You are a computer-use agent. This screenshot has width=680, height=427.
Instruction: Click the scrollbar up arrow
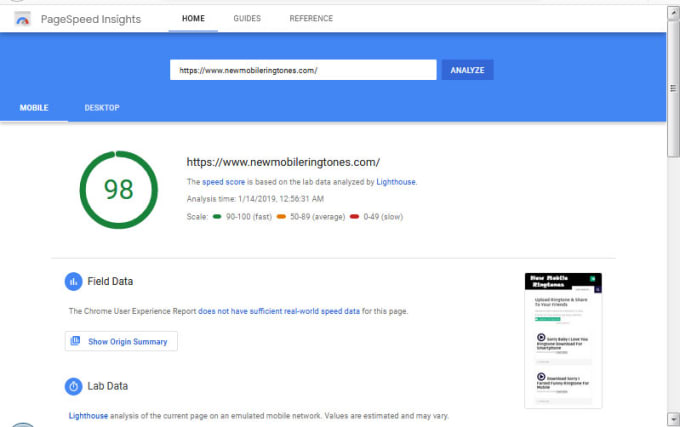(673, 13)
